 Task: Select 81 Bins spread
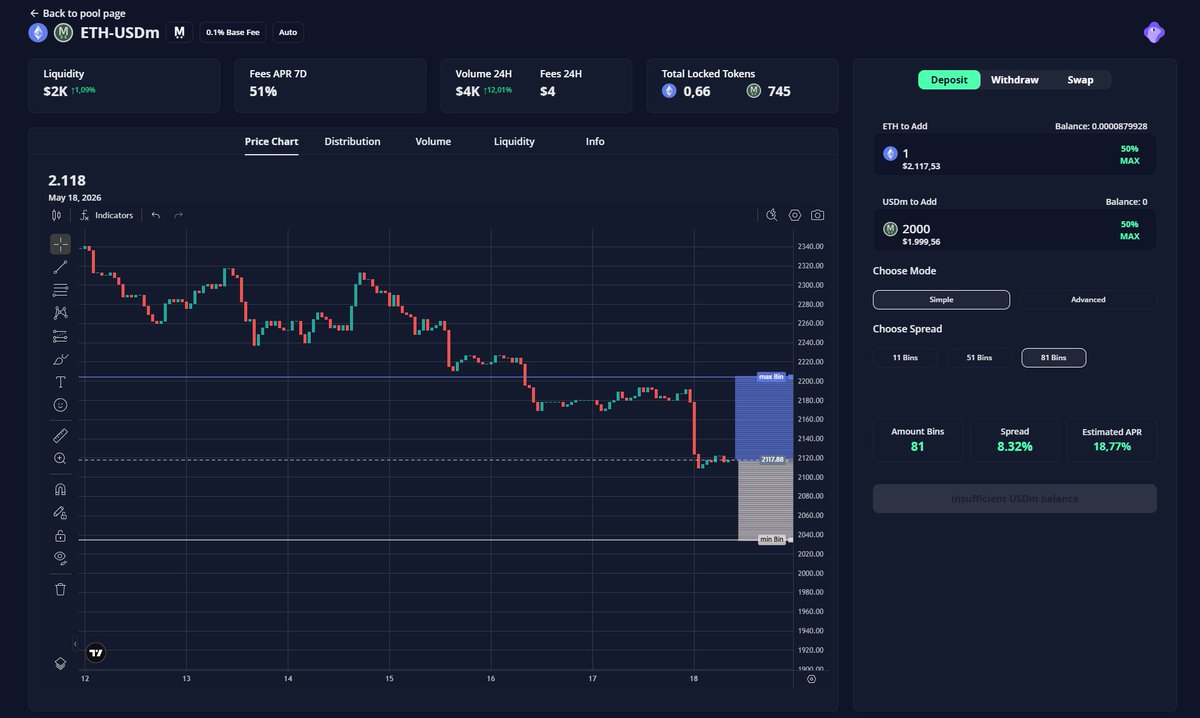pos(1053,358)
